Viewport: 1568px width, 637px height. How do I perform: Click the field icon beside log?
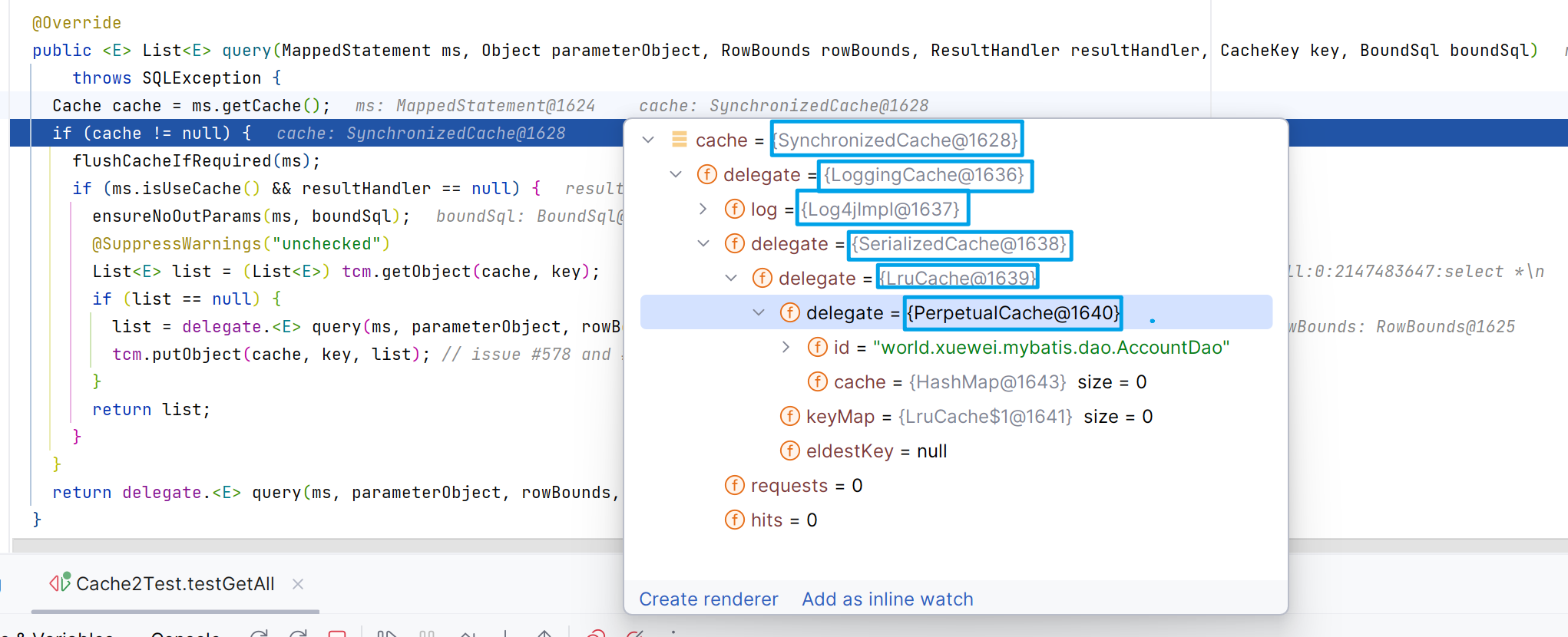coord(734,209)
